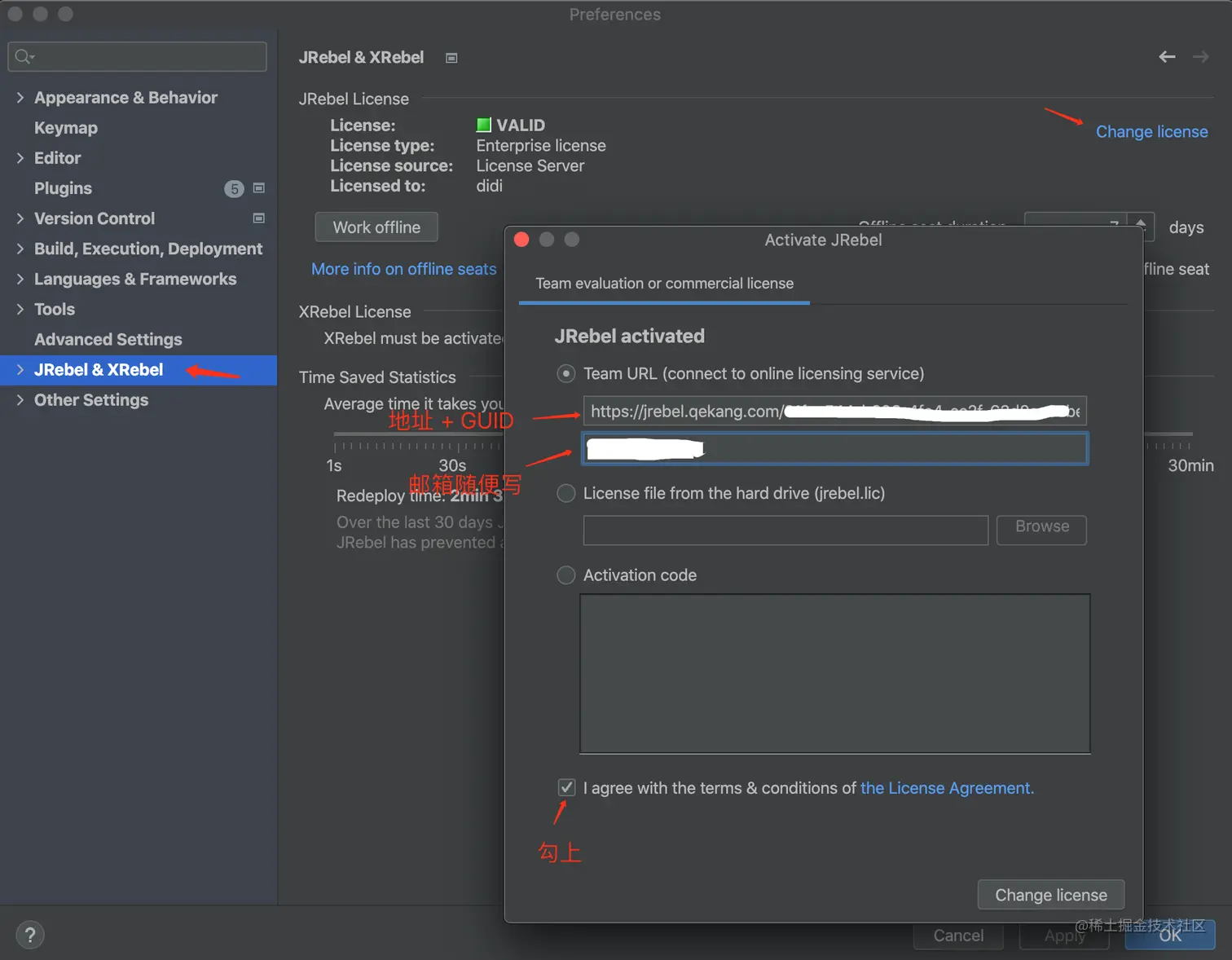Image resolution: width=1232 pixels, height=960 pixels.
Task: Click the Activate JRebel dialog title
Action: click(x=823, y=240)
